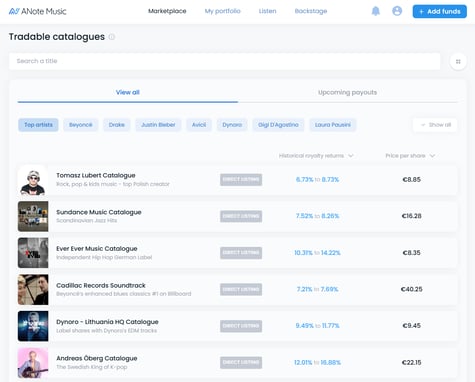Expand filters with Show all
This screenshot has width=475, height=382.
click(x=435, y=125)
